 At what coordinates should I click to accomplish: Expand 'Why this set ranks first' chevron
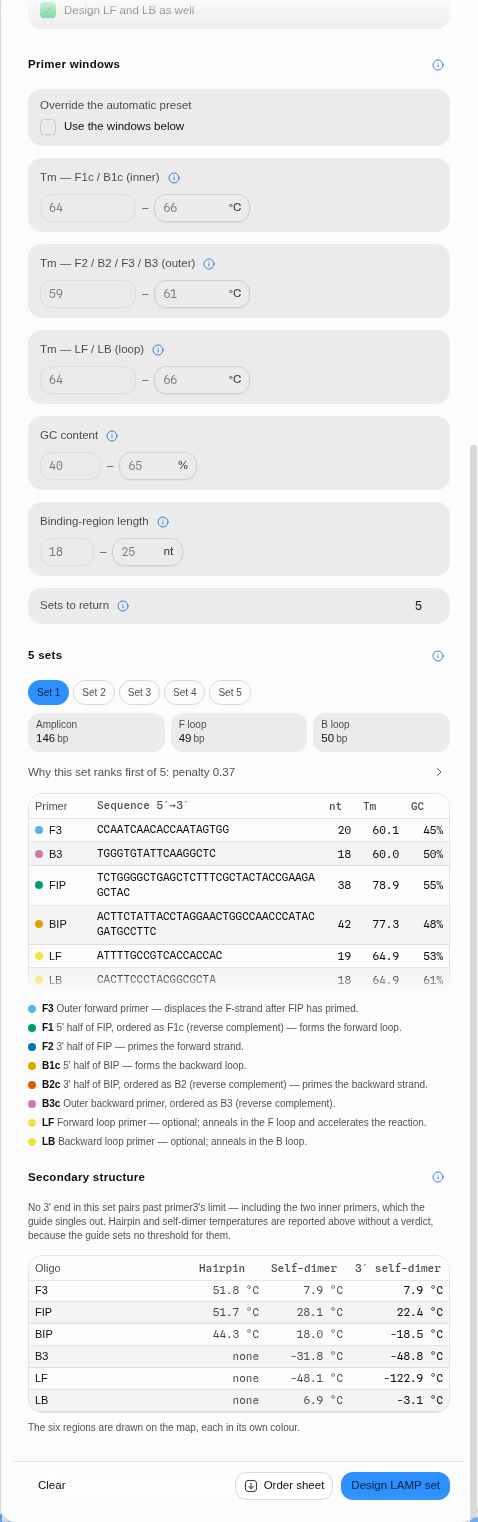(439, 772)
